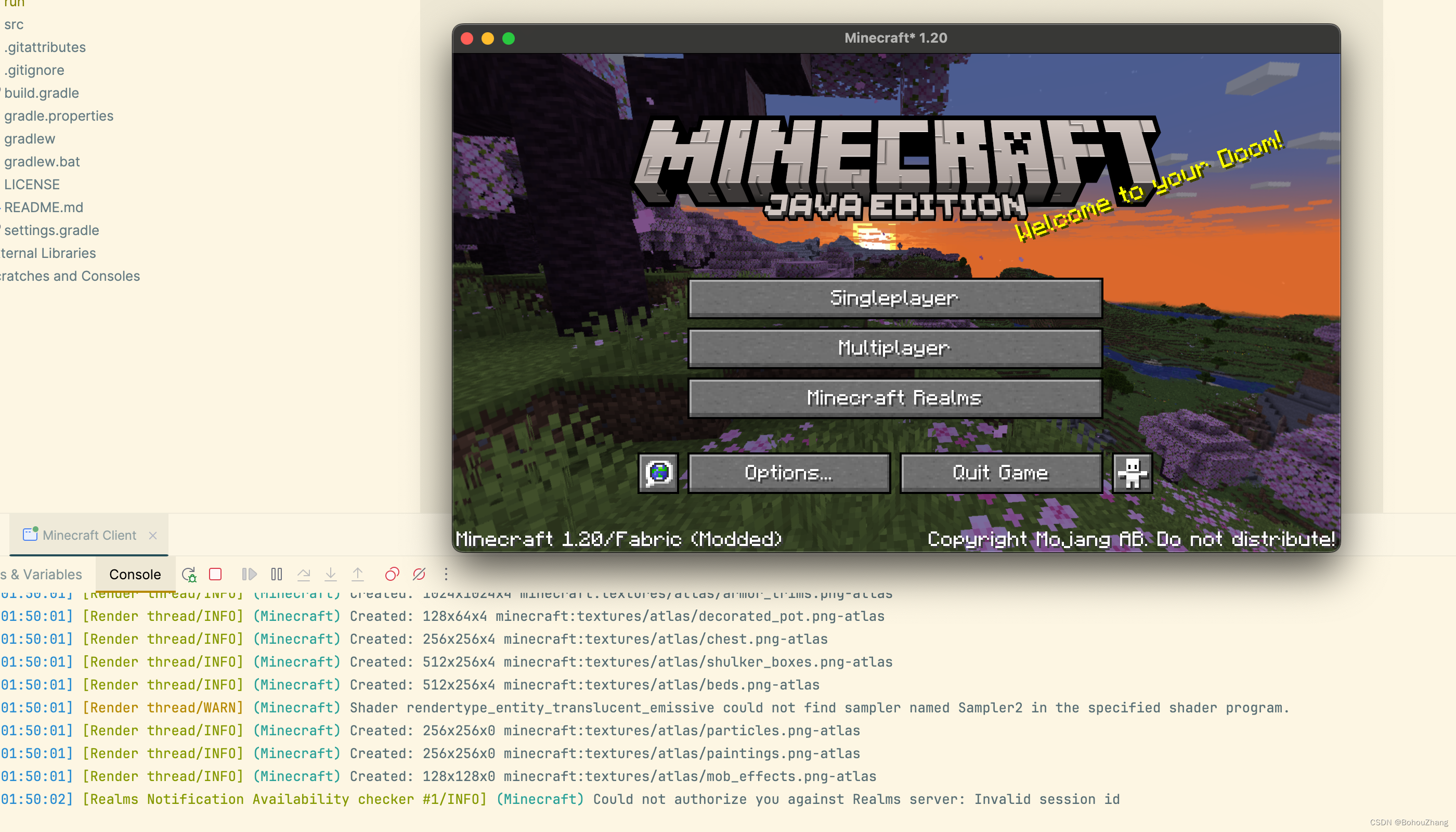Click the Multiplayer button

pos(895,348)
